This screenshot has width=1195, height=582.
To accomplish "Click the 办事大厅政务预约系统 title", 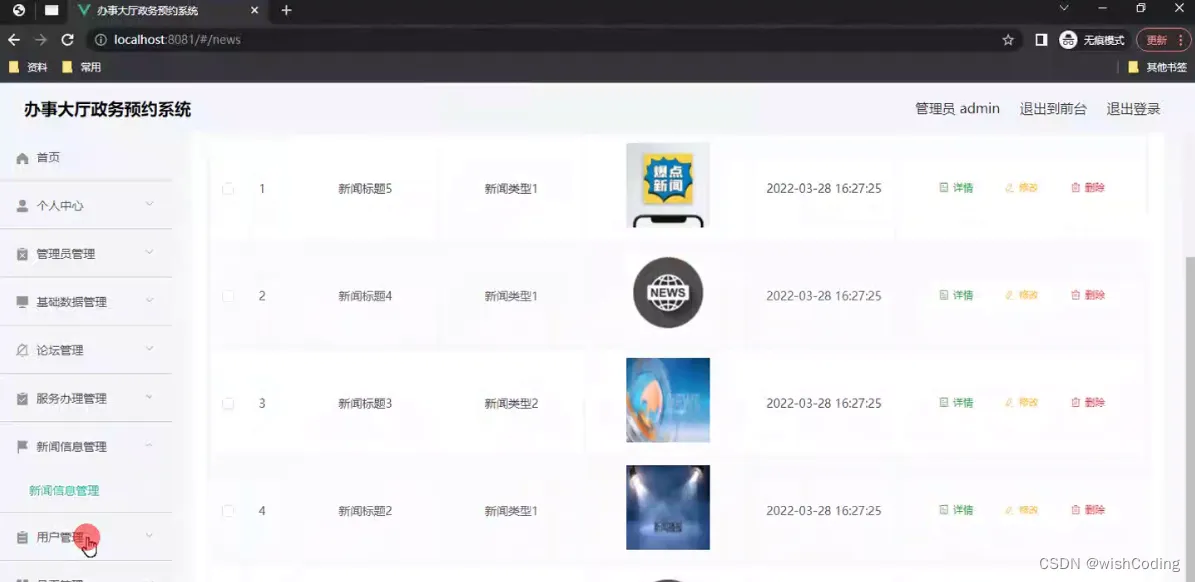I will [x=107, y=109].
